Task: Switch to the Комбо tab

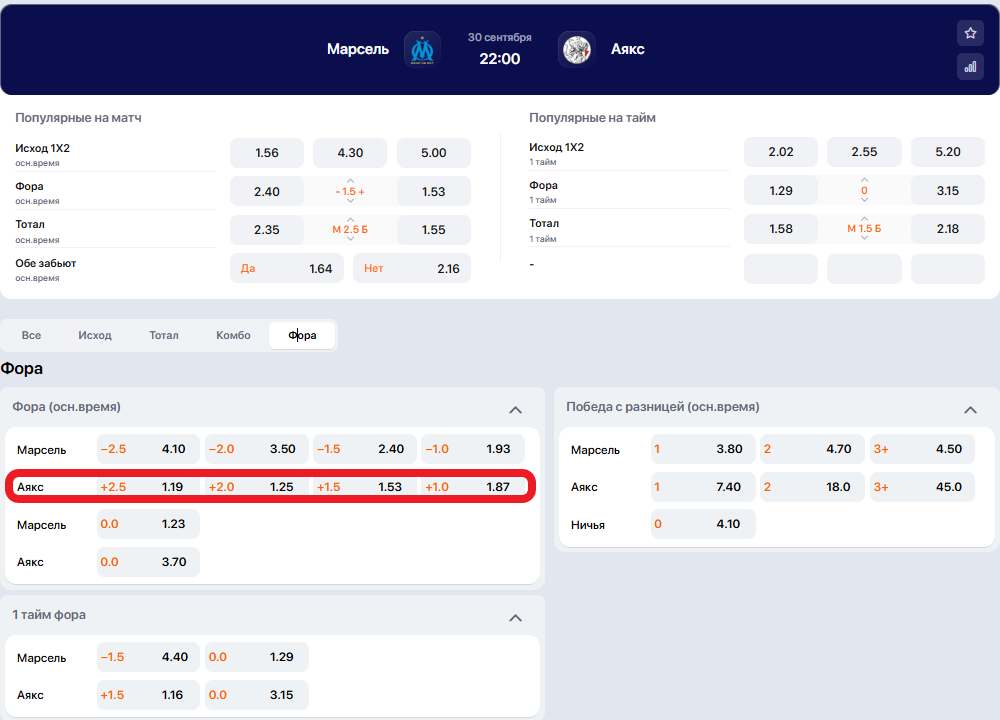Action: [x=233, y=335]
